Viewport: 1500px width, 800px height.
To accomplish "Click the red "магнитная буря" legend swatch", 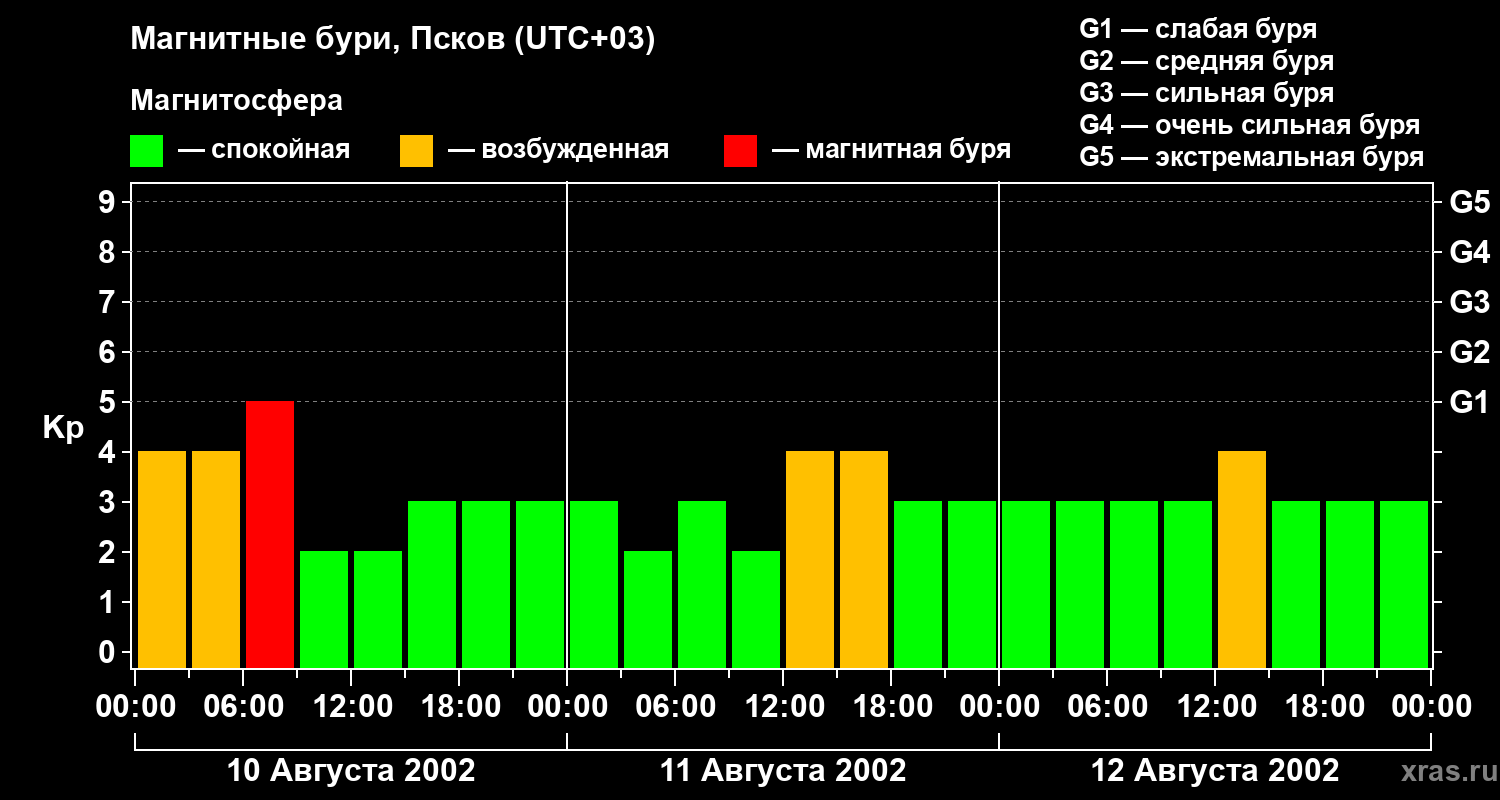I will pyautogui.click(x=740, y=151).
